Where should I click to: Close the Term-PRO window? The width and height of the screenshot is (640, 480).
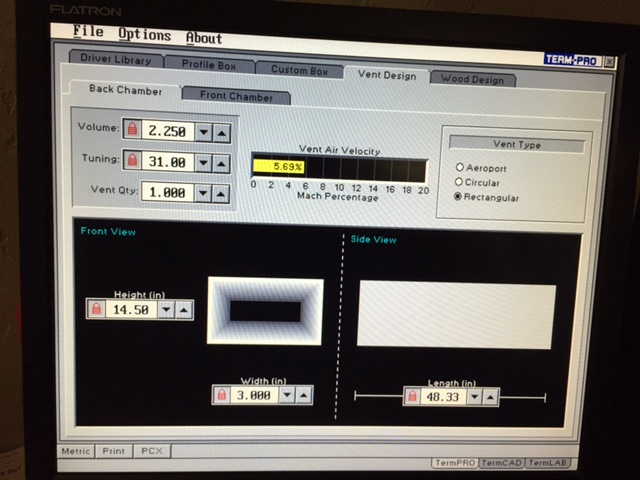[609, 62]
